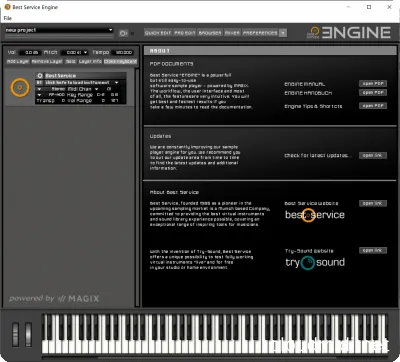The image size is (400, 362).
Task: Click the about icon next to Preferences
Action: pyautogui.click(x=283, y=33)
